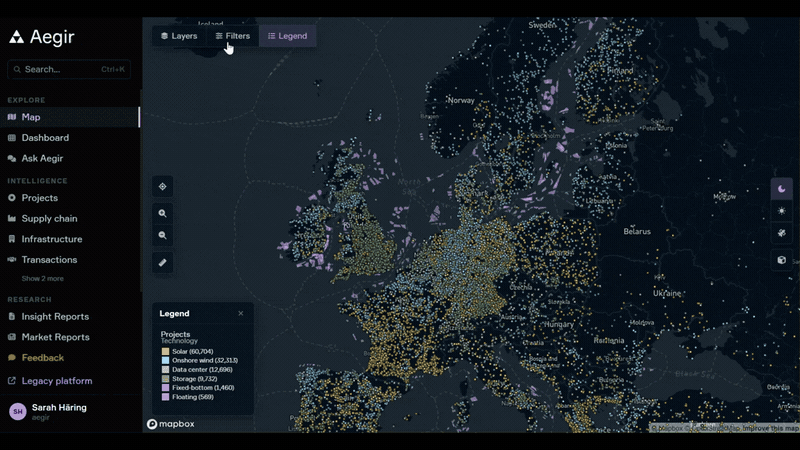Click the Feedback link
800x450 pixels.
click(42, 358)
